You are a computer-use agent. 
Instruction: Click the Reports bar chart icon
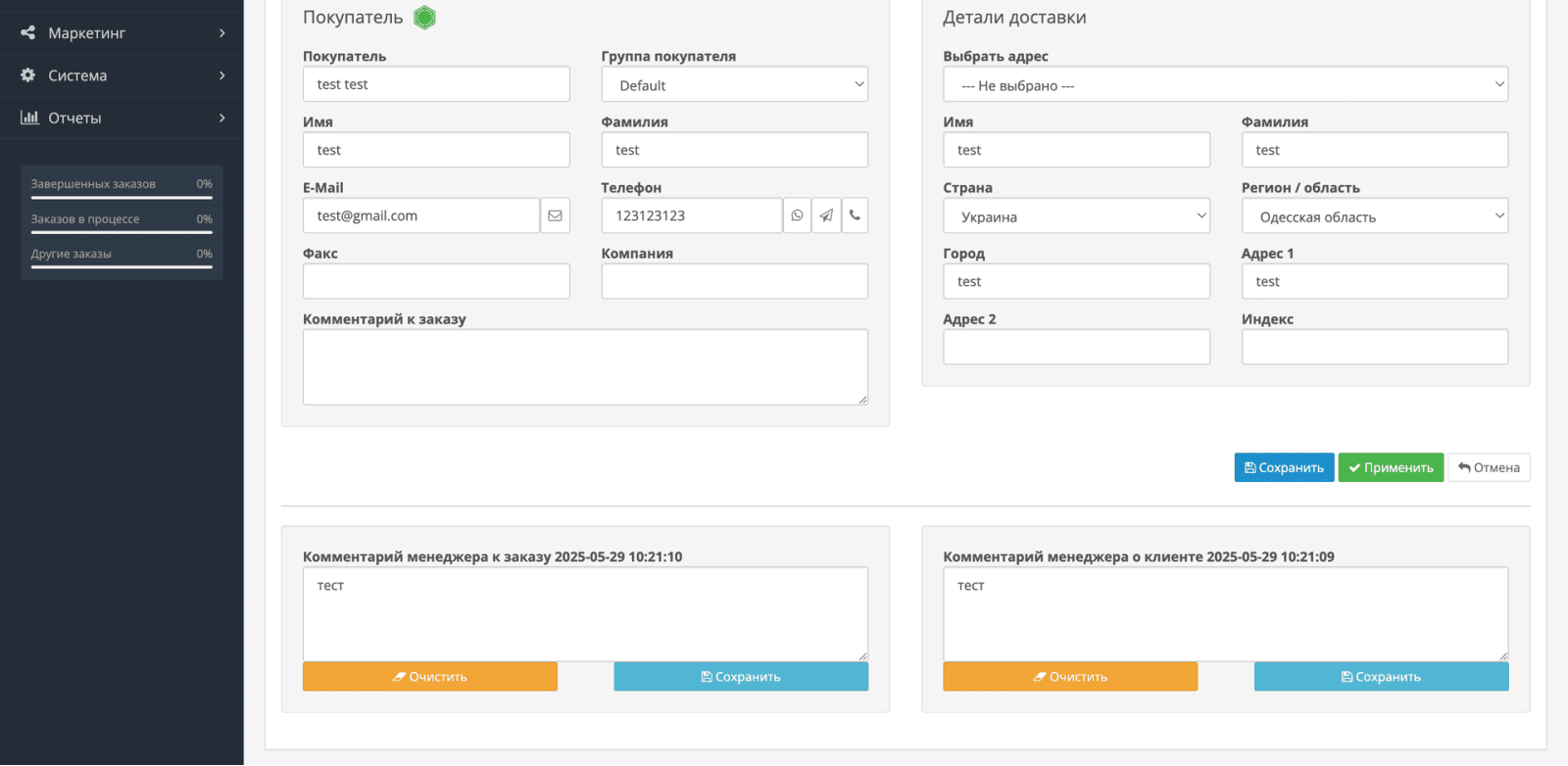tap(29, 118)
